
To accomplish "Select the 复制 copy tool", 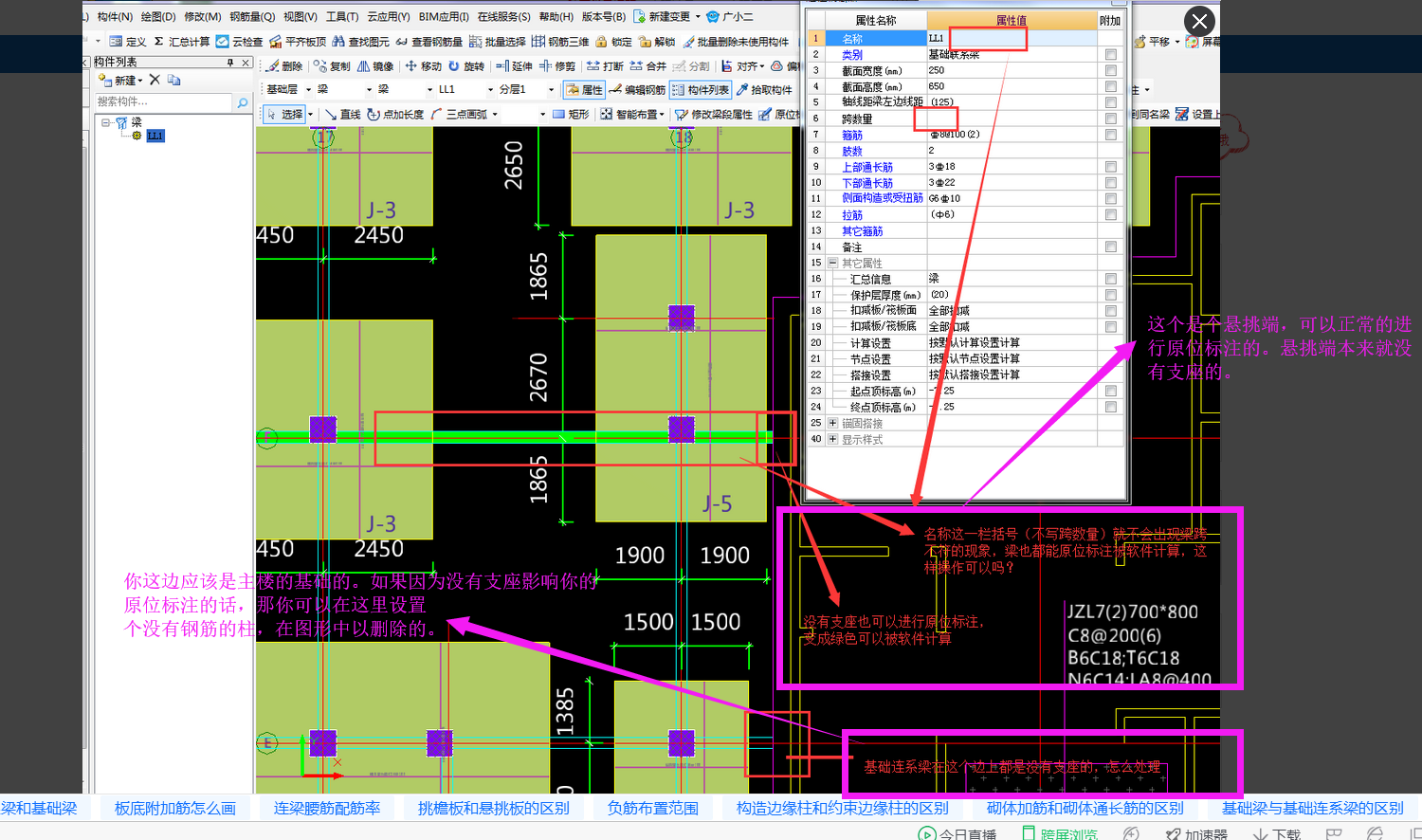I will [x=333, y=66].
